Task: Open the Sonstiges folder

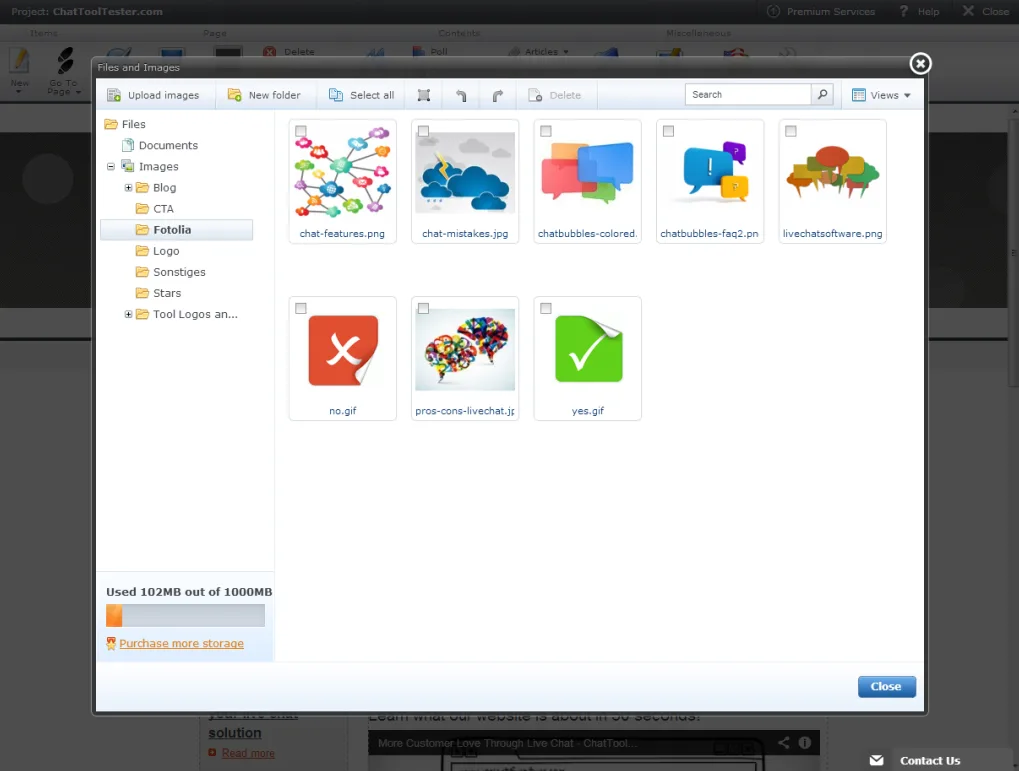Action: [171, 272]
